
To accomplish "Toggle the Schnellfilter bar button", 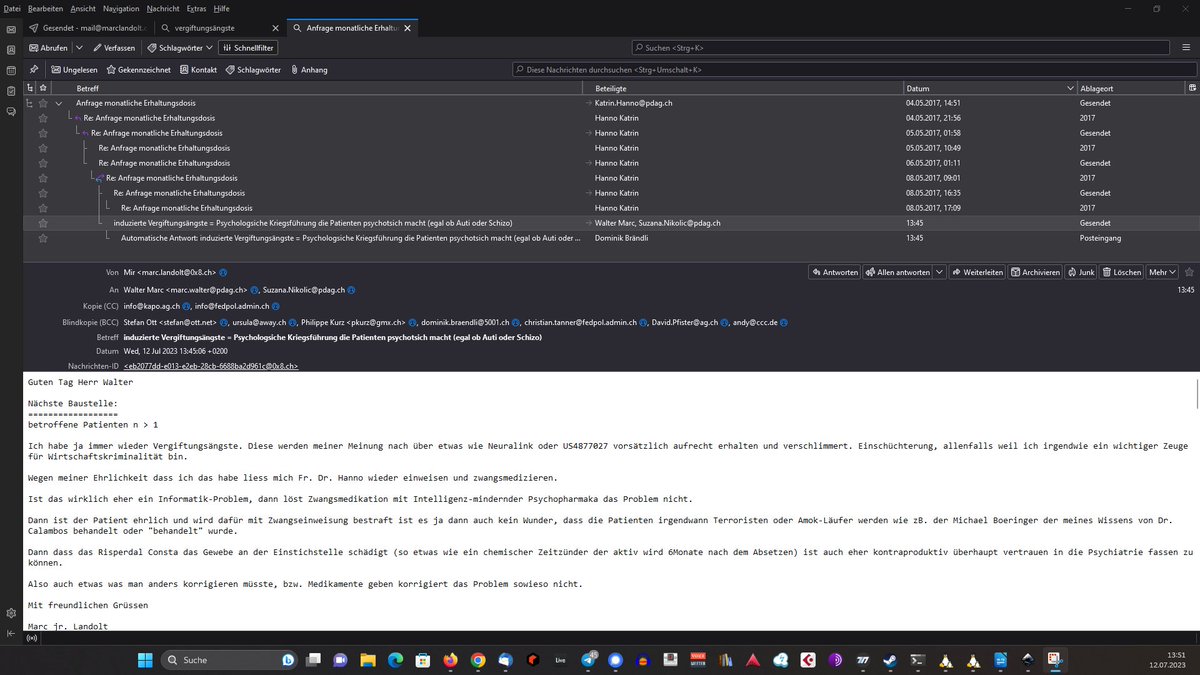I will (x=248, y=47).
